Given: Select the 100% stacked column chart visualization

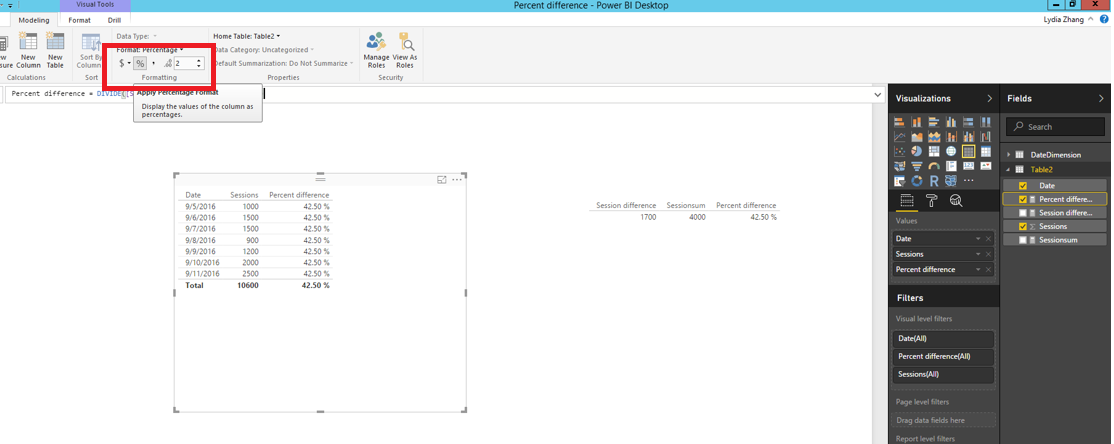Looking at the screenshot, I should pyautogui.click(x=985, y=121).
